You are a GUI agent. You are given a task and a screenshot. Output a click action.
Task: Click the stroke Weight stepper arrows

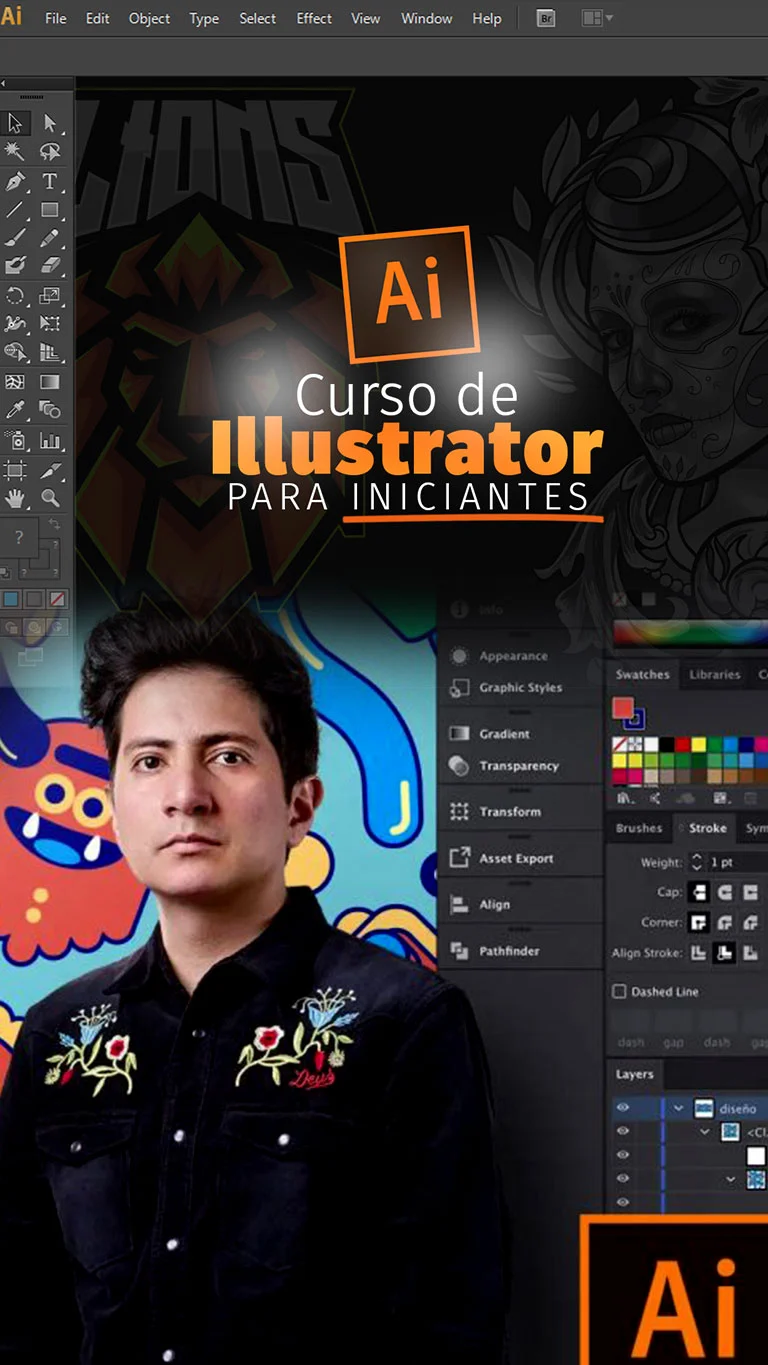pos(697,861)
